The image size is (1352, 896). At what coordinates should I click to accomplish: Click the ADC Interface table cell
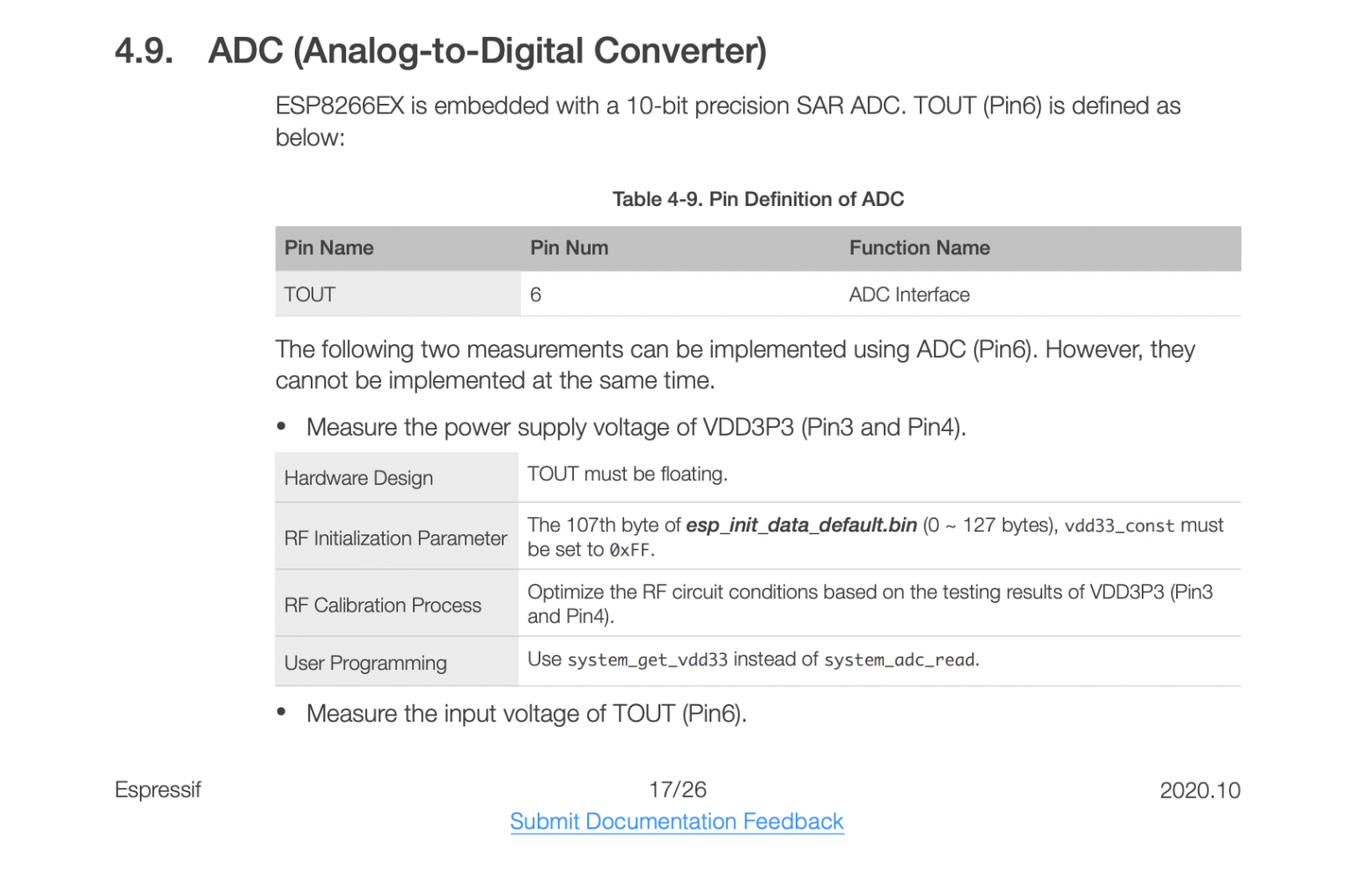point(908,295)
